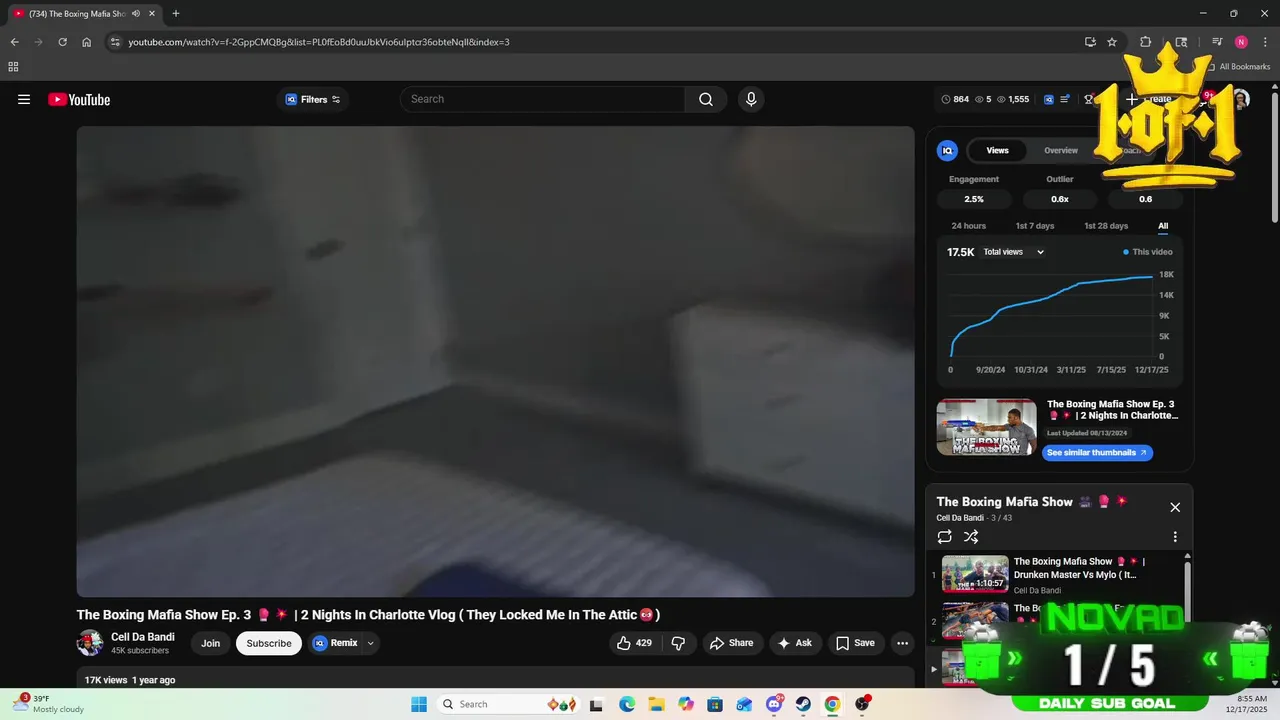Close the playlist panel
The image size is (1280, 720).
[1175, 507]
